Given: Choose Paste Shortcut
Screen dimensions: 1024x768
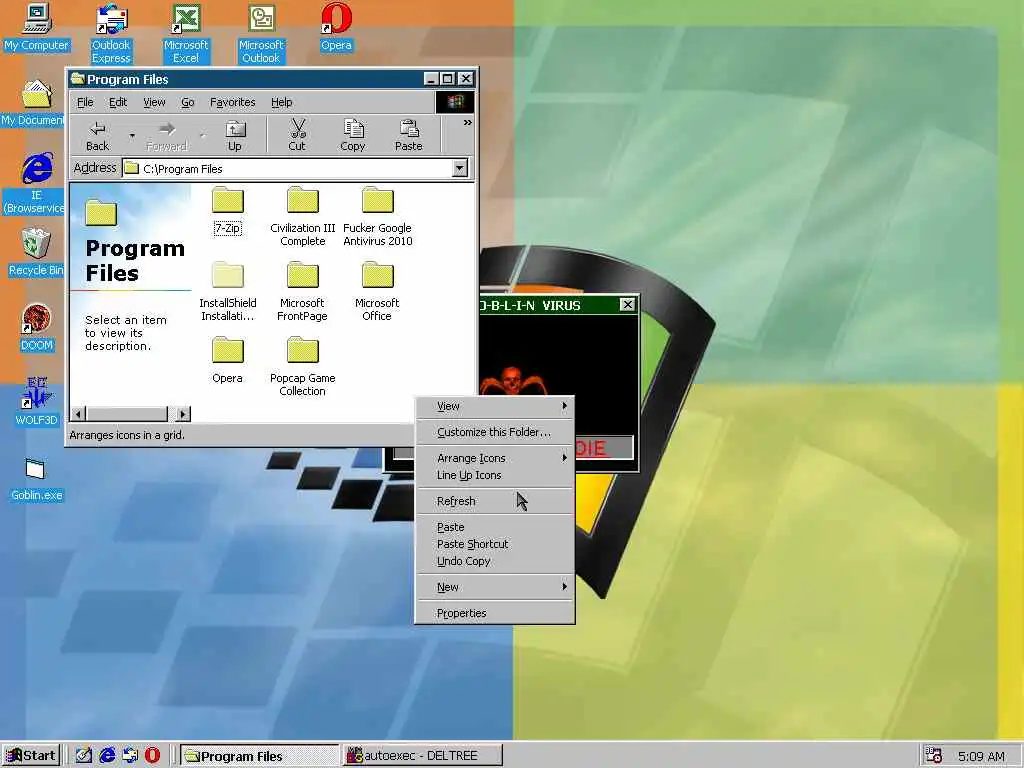Looking at the screenshot, I should (x=495, y=544).
